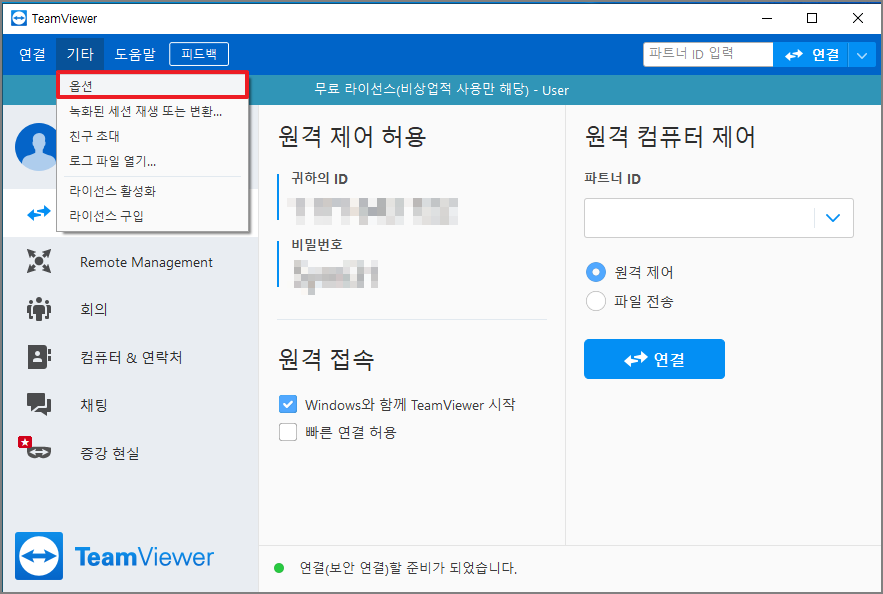
Task: Close the 기타 menu via its header
Action: [x=80, y=54]
